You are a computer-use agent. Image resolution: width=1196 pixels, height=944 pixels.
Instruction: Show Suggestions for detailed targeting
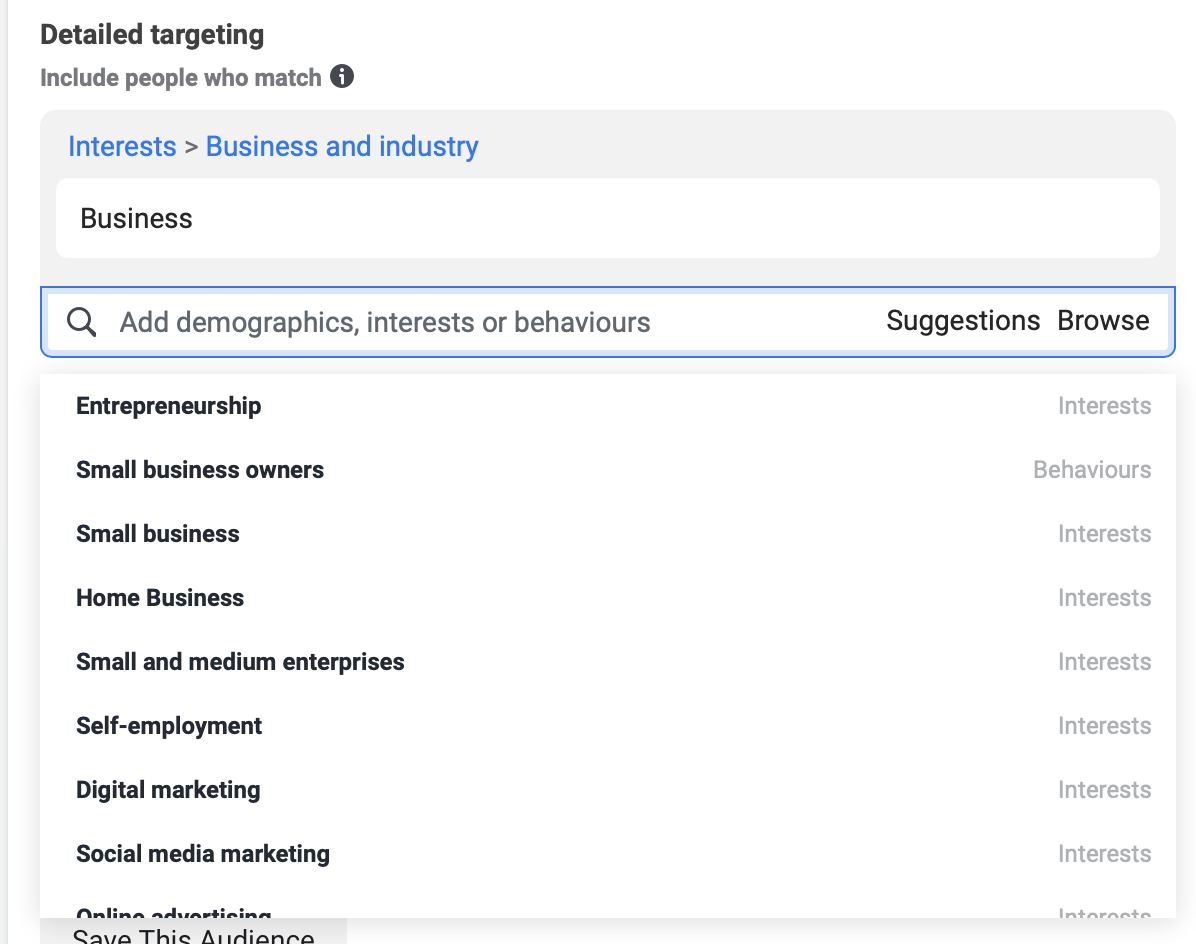point(963,321)
